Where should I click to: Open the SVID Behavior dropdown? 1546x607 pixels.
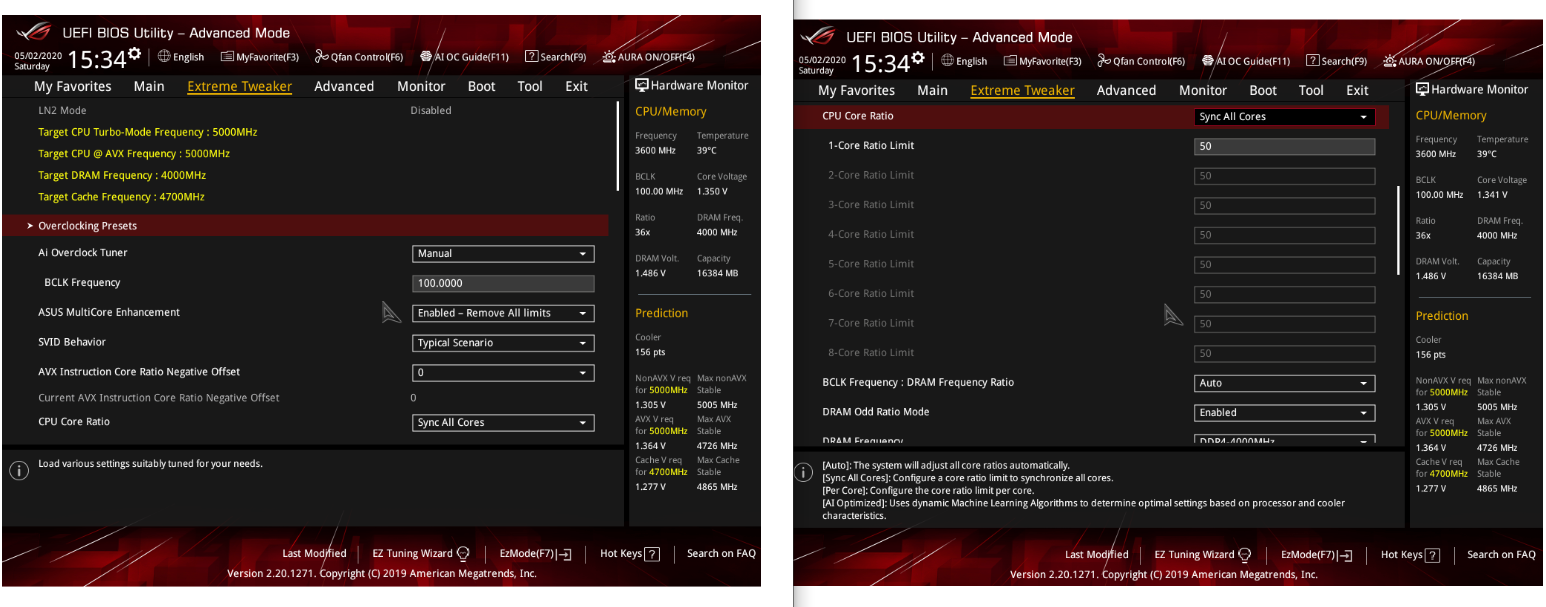coord(503,343)
